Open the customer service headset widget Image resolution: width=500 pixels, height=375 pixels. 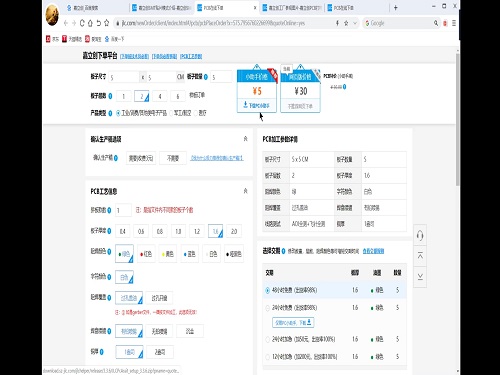[x=420, y=235]
